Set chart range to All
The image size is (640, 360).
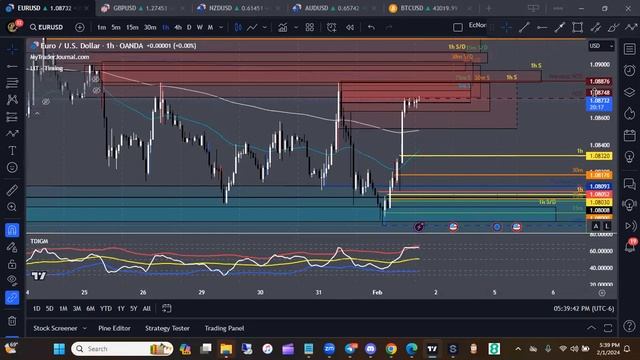pyautogui.click(x=147, y=309)
